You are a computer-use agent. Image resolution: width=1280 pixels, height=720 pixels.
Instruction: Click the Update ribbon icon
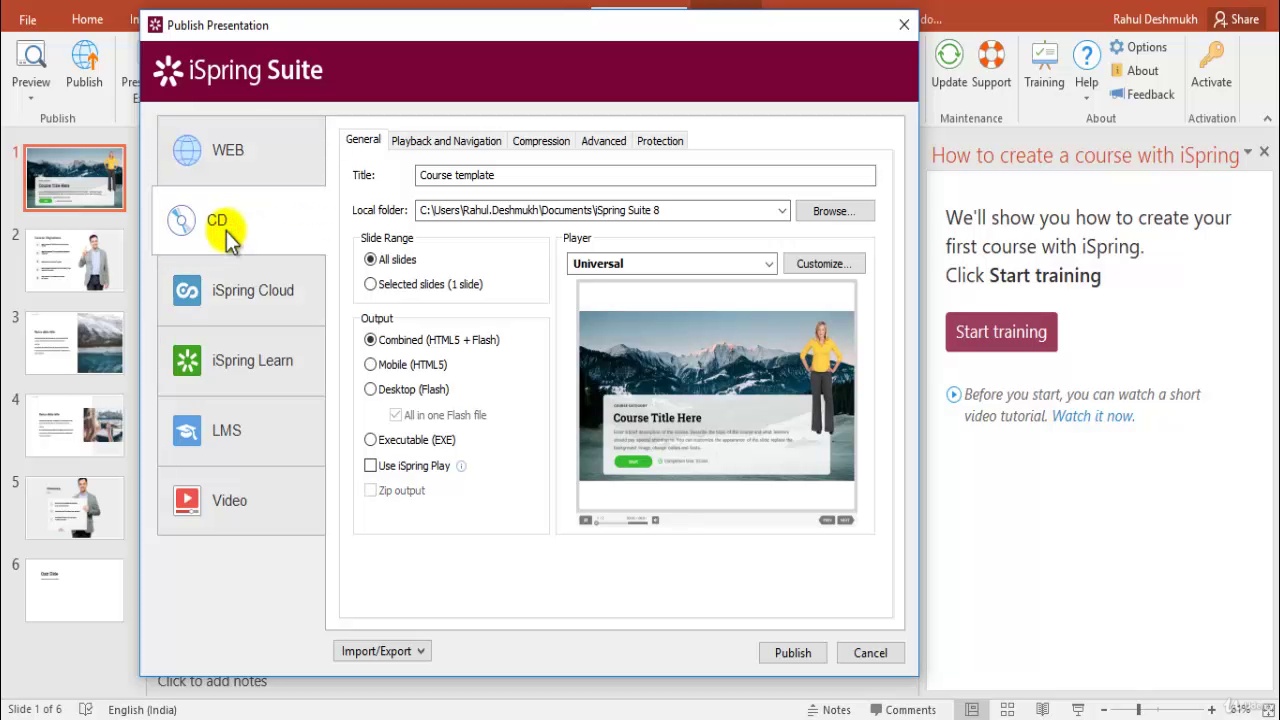949,56
